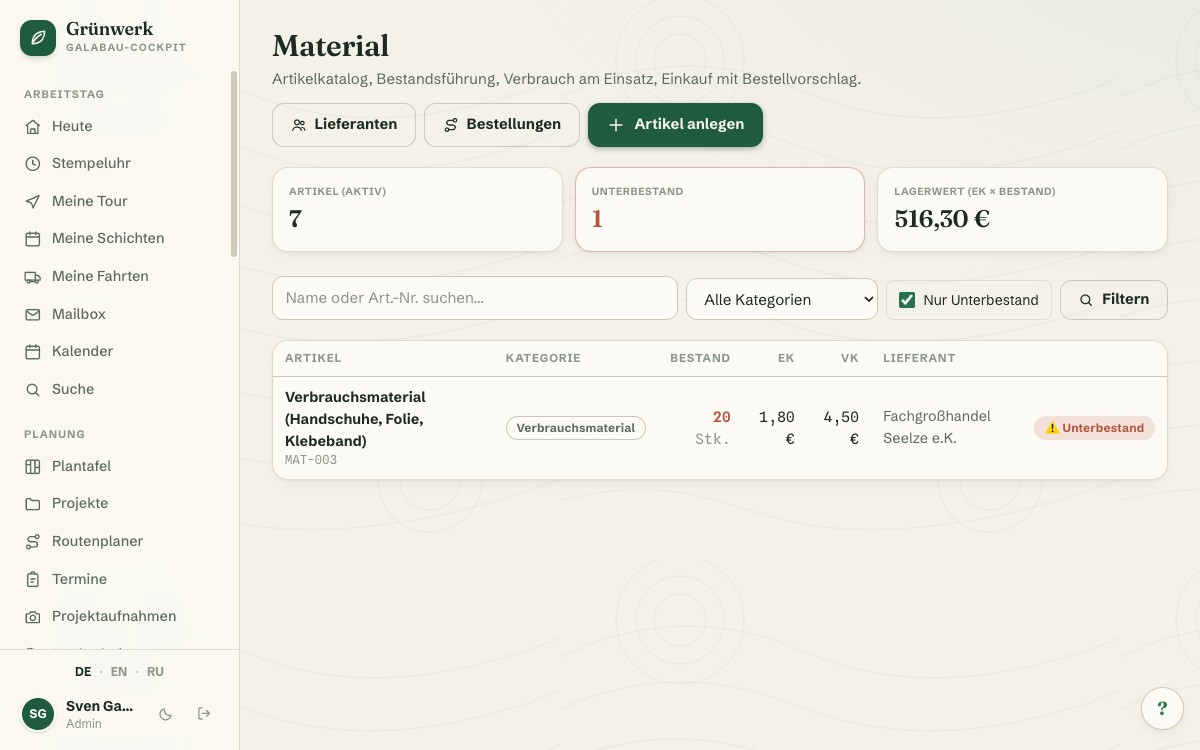Click the Grünwerk leaf logo icon
Screen dimensions: 1200x750
[38, 38]
